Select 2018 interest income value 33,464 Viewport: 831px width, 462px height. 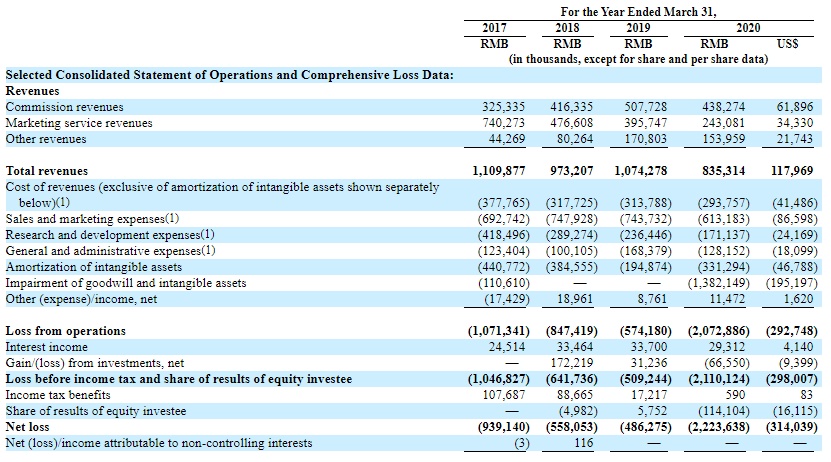[x=577, y=347]
